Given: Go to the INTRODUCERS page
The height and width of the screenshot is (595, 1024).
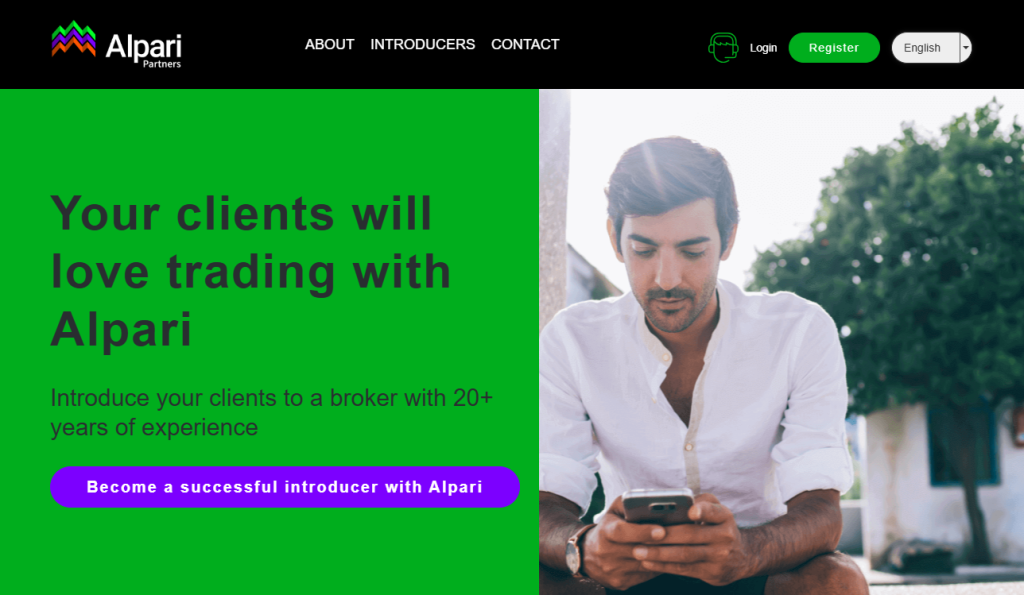Looking at the screenshot, I should (x=423, y=44).
